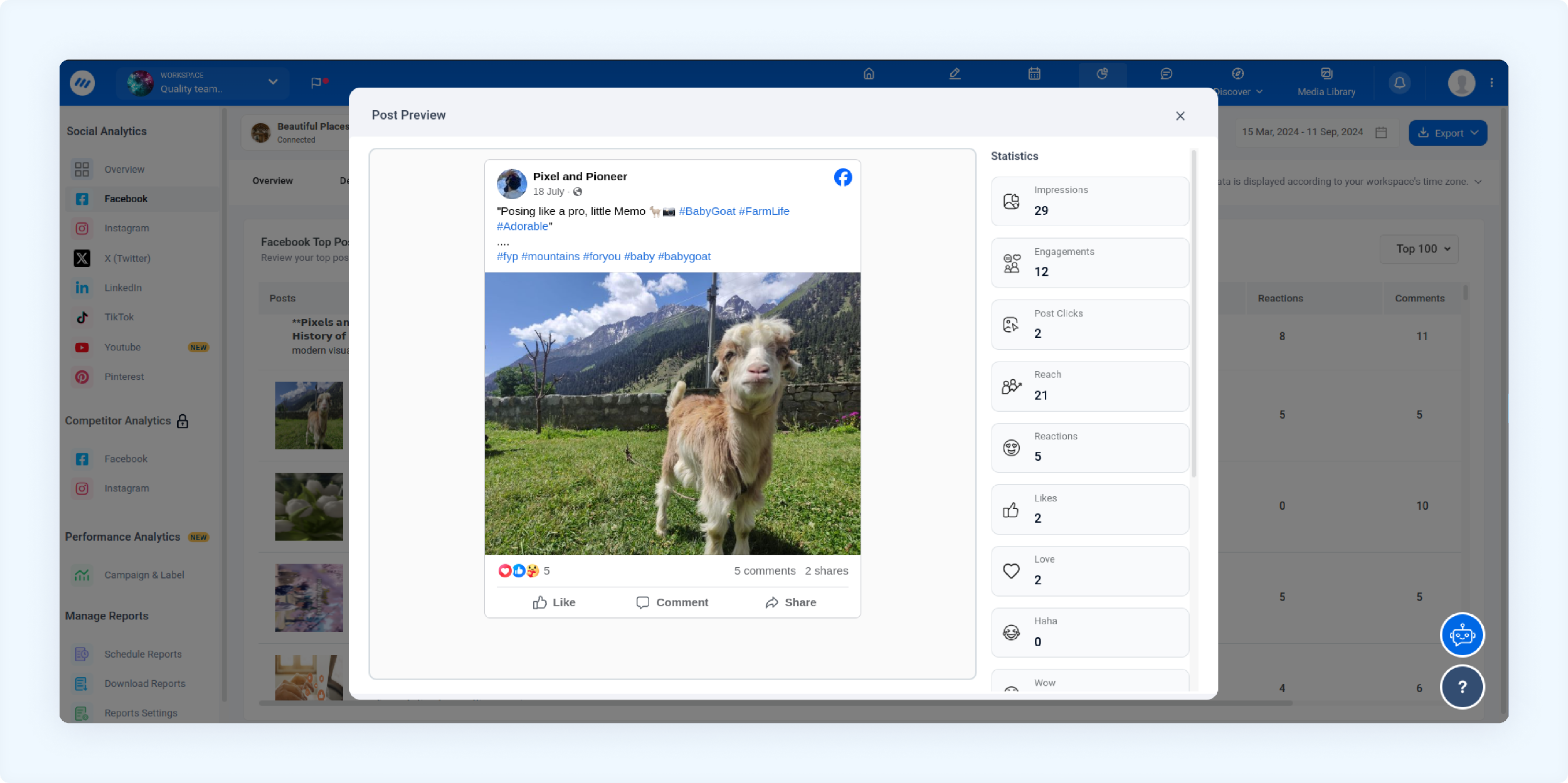Viewport: 1568px width, 783px height.
Task: Switch to the Overview tab
Action: (272, 181)
